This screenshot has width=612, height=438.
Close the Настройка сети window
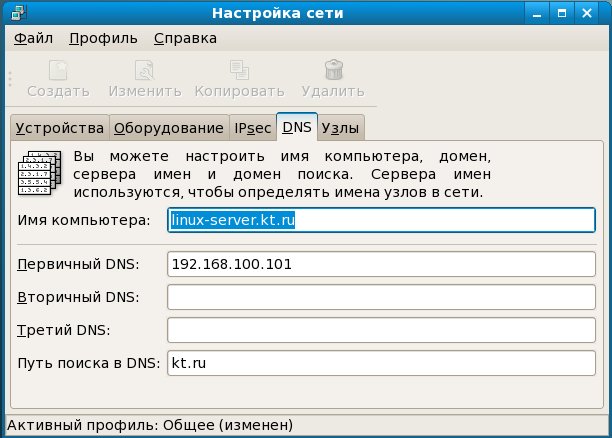click(x=587, y=13)
